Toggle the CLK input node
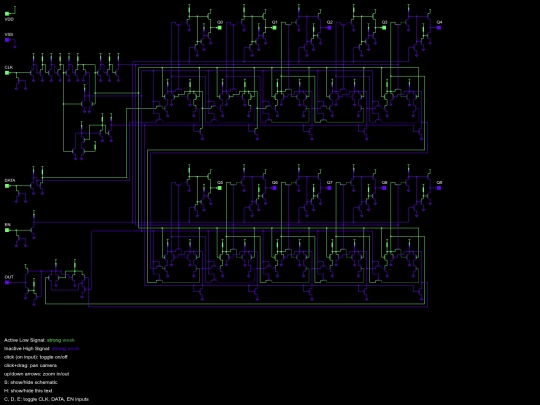 (x=7, y=73)
